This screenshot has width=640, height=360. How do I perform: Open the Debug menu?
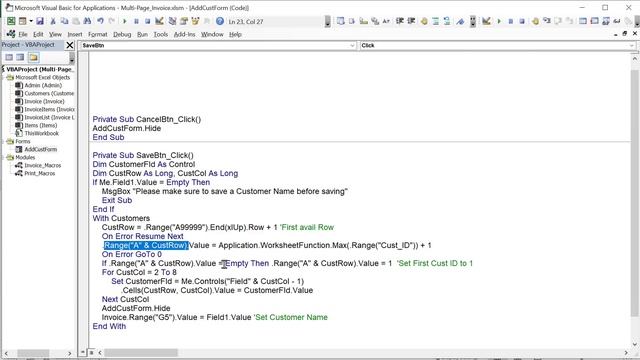coord(122,34)
